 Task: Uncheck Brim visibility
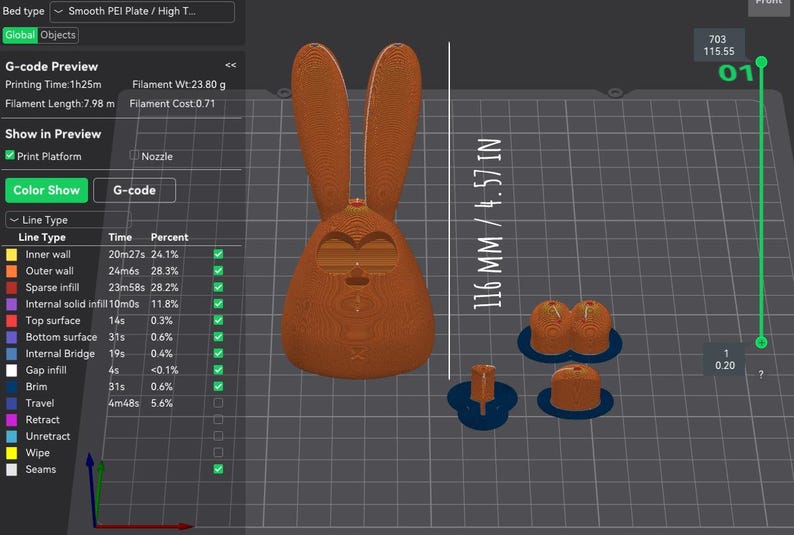218,386
